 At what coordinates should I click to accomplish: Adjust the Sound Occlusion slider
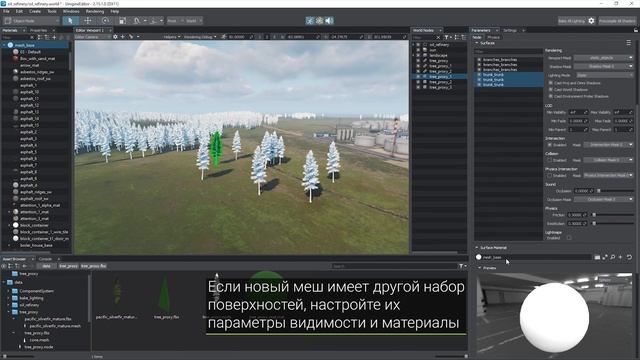point(616,191)
